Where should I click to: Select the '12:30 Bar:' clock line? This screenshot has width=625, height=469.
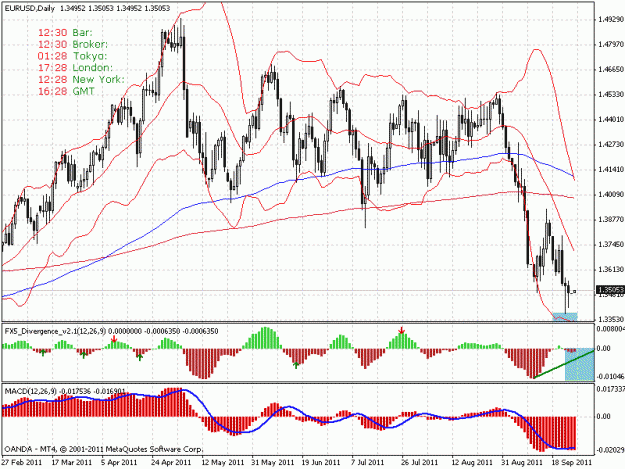(65, 33)
